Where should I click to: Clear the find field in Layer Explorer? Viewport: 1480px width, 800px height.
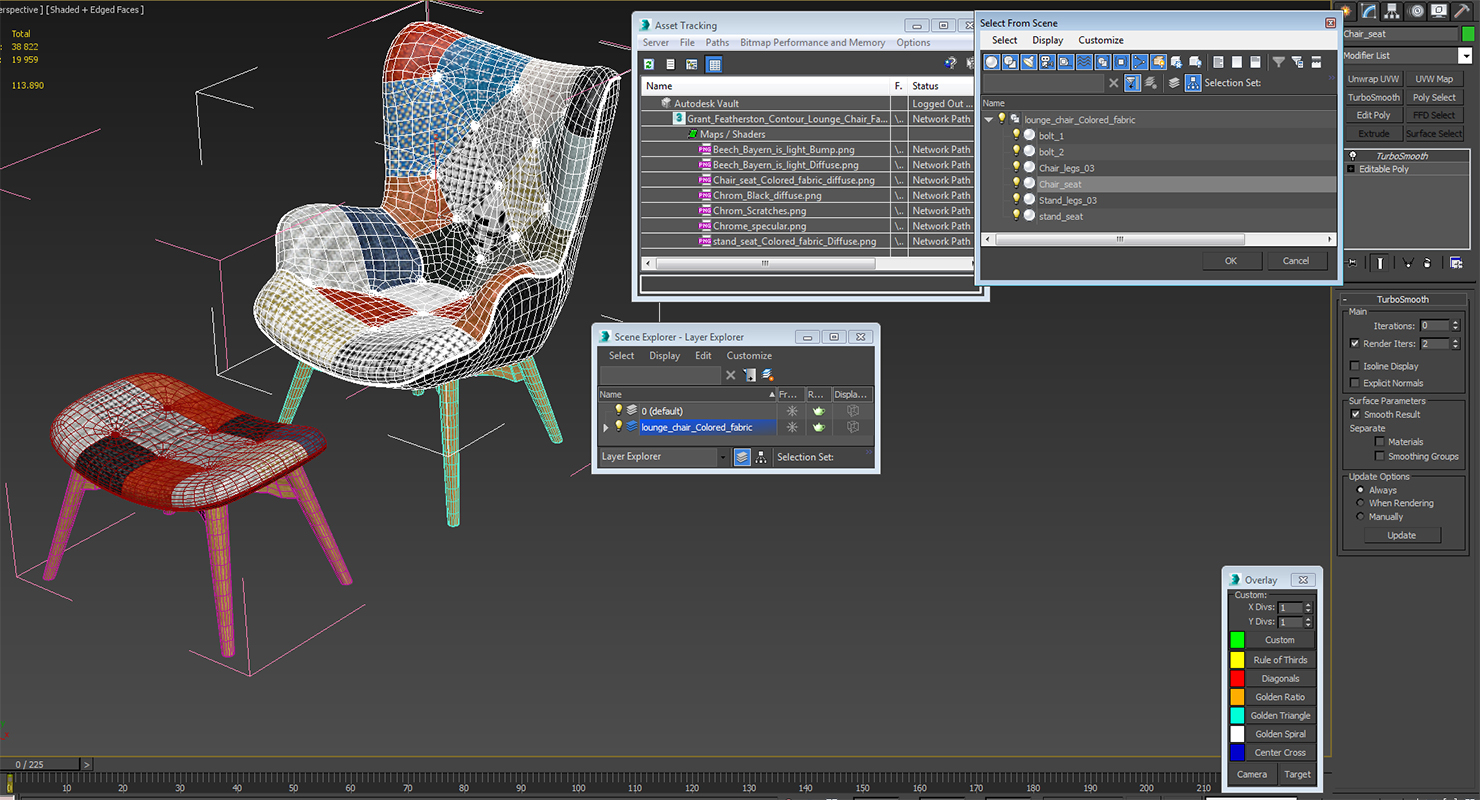(x=730, y=375)
